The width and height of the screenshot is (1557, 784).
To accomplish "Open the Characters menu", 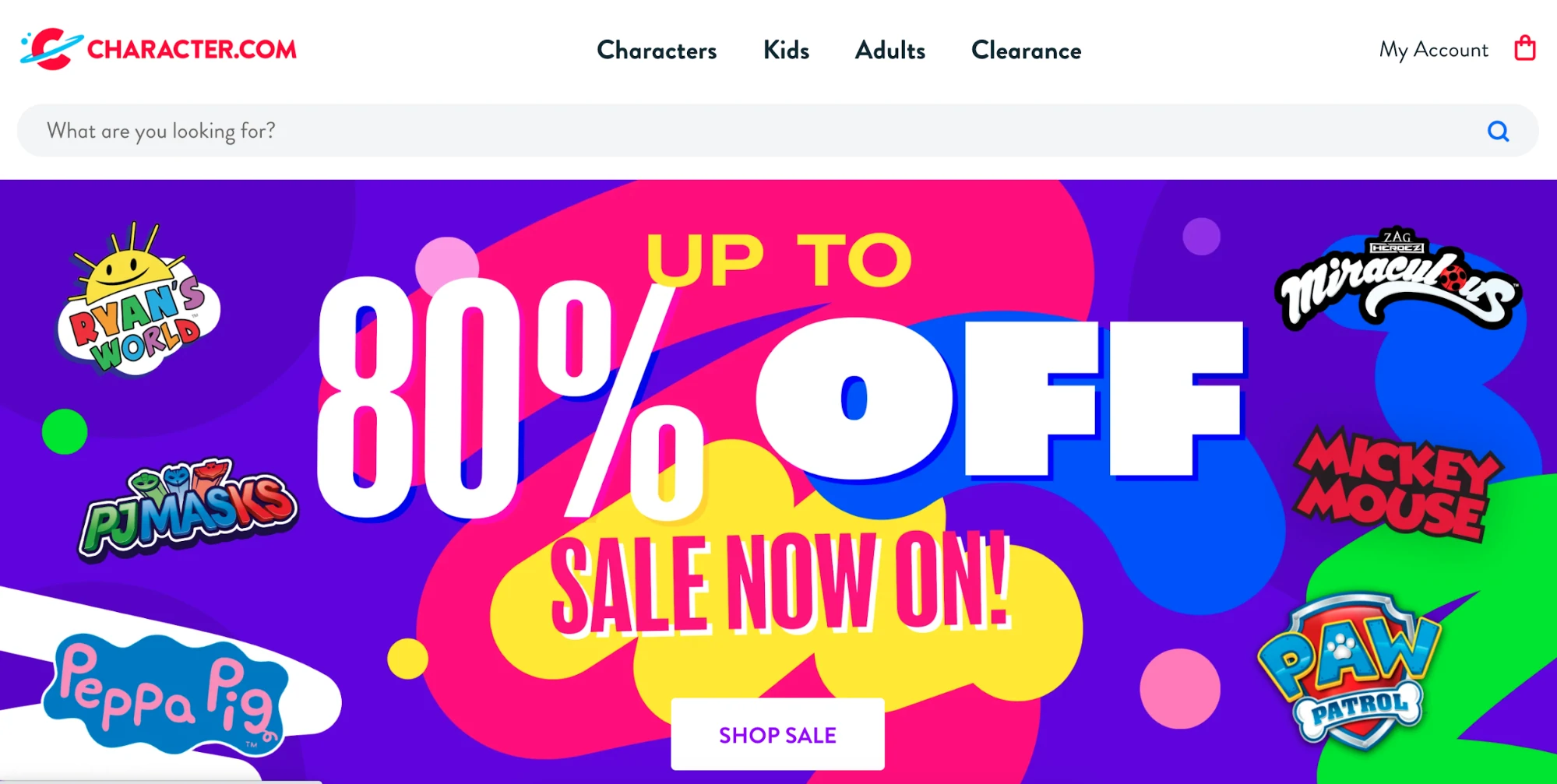I will pos(657,51).
